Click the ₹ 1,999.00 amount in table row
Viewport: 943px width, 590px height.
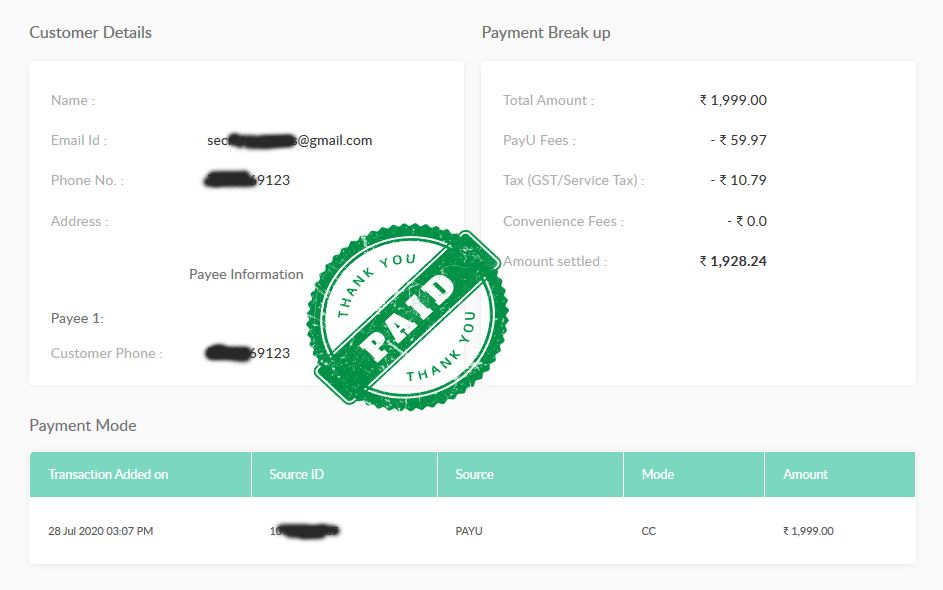808,531
